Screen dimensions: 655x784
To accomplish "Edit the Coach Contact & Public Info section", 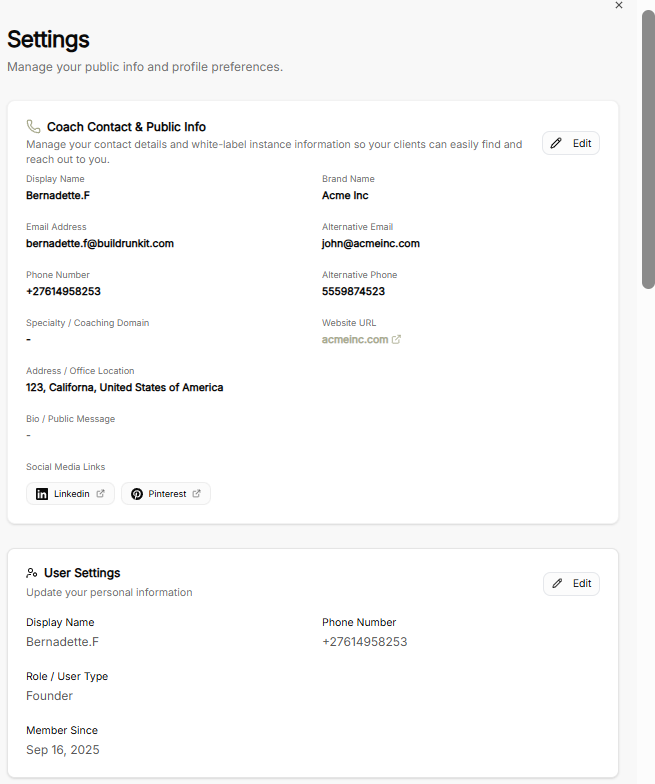I will 570,144.
